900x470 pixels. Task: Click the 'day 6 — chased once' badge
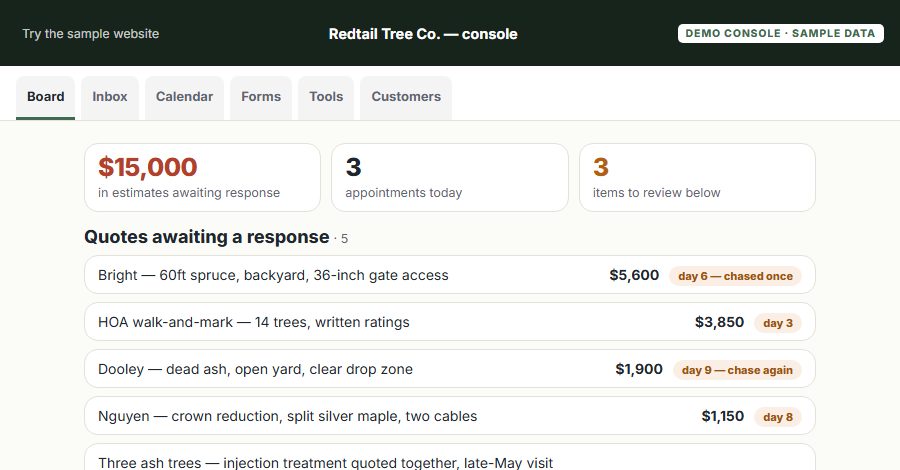click(x=735, y=276)
